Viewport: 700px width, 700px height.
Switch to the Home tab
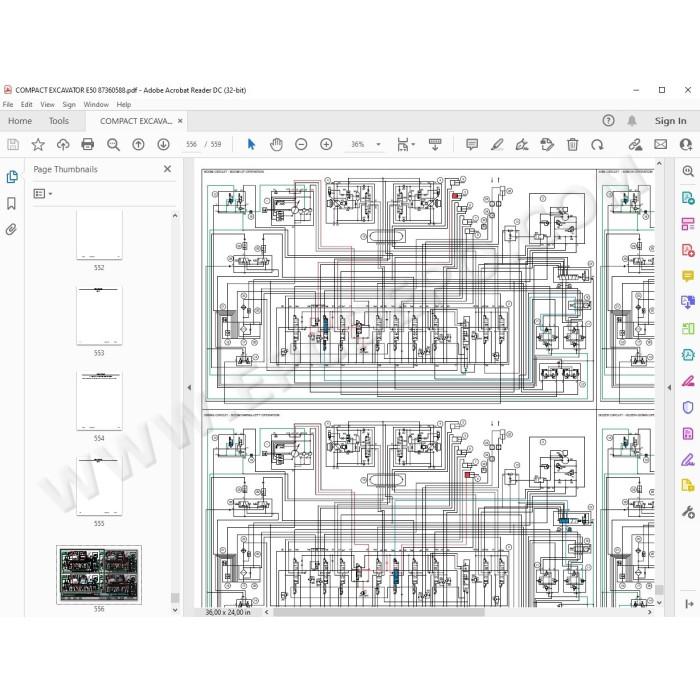pos(20,121)
